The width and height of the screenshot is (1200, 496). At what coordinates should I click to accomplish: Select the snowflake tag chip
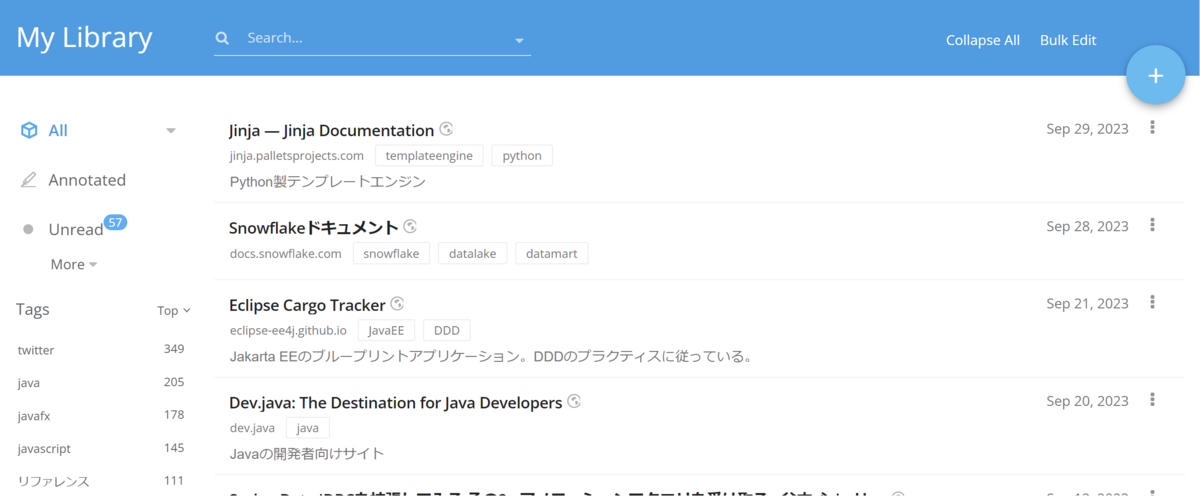[x=391, y=254]
